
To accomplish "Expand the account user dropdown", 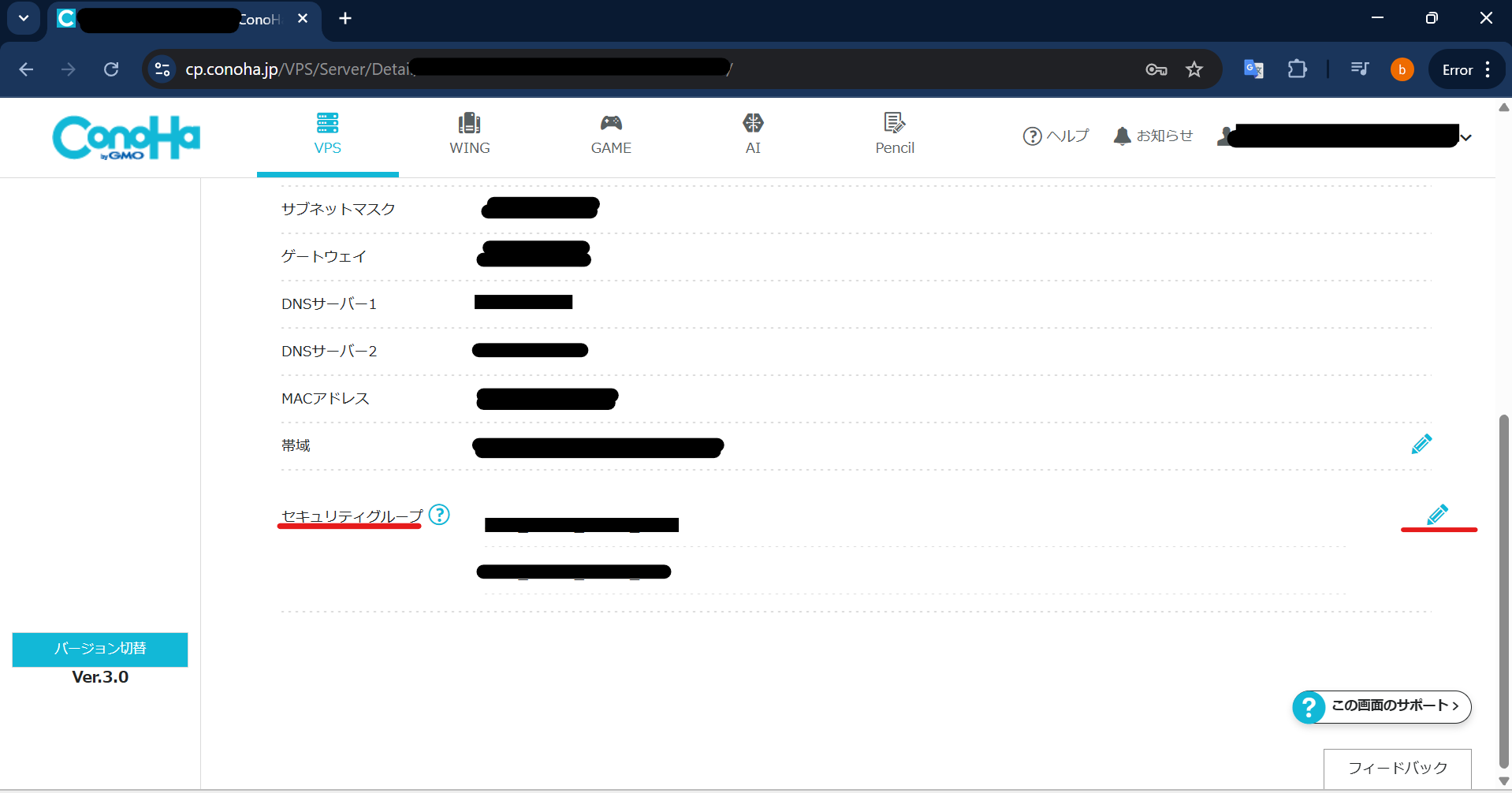I will point(1465,137).
